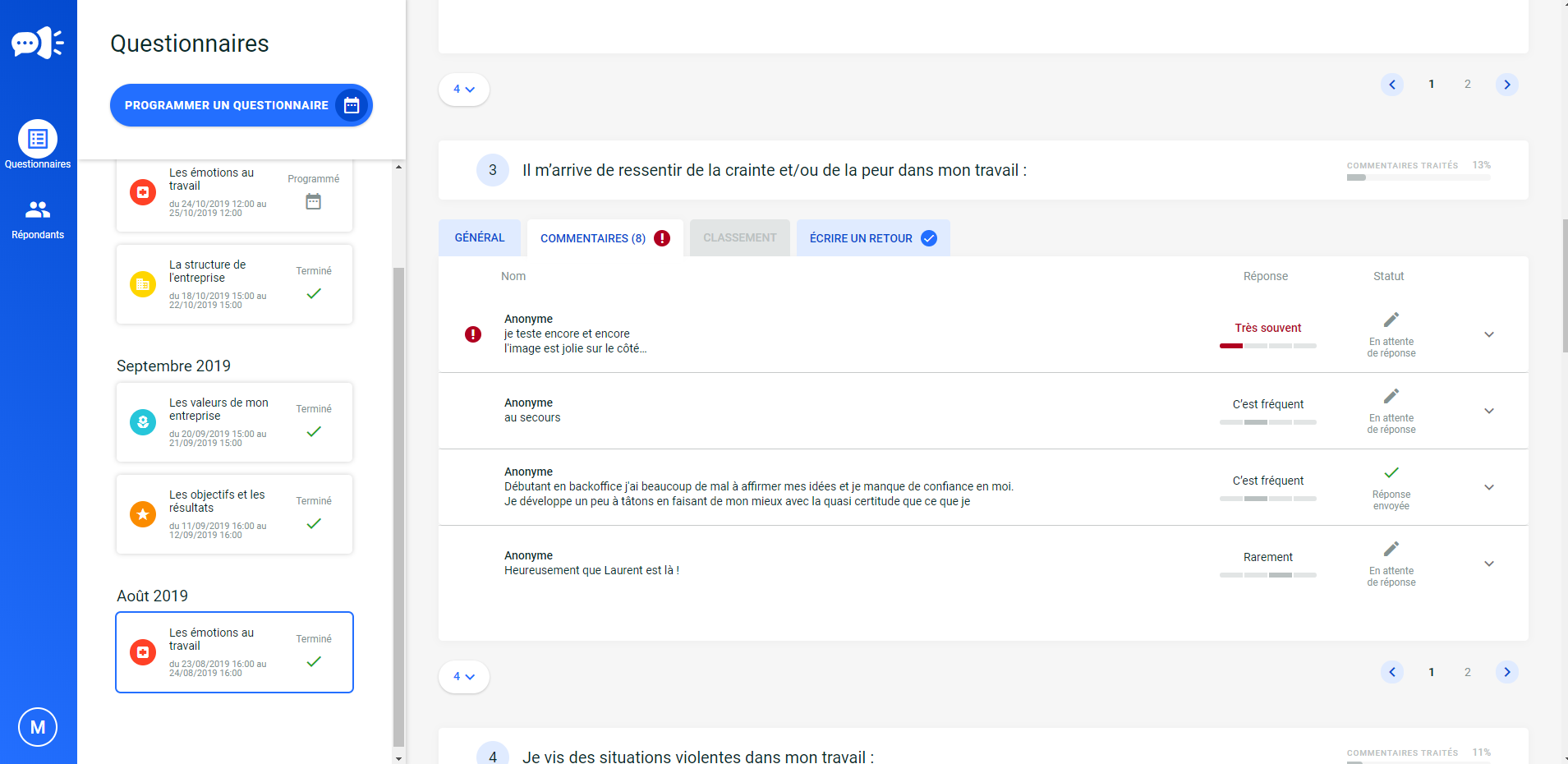1568x764 pixels.
Task: Click the red icon of programmed Les émotions card
Action: tap(143, 192)
